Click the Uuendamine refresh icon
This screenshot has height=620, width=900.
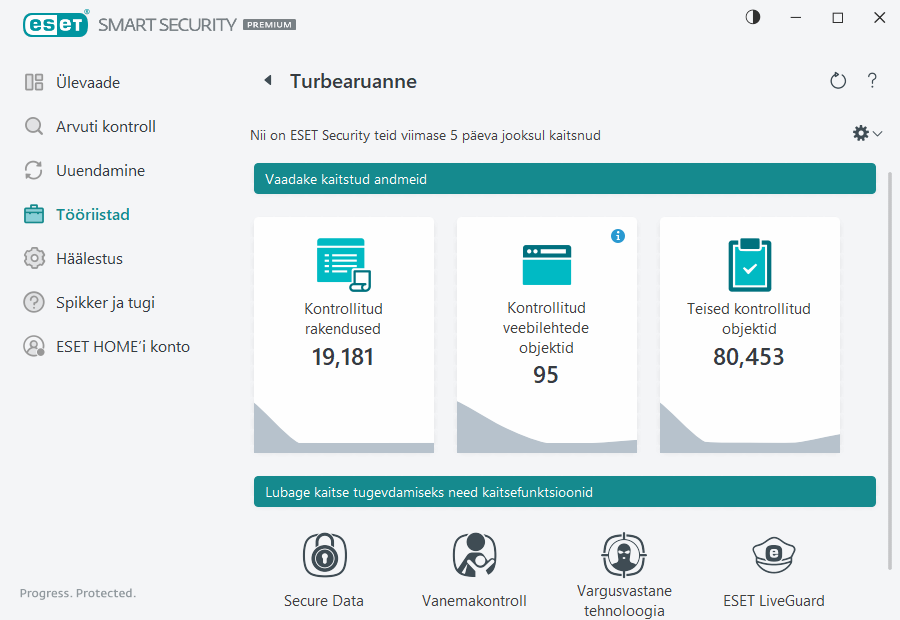(31, 170)
